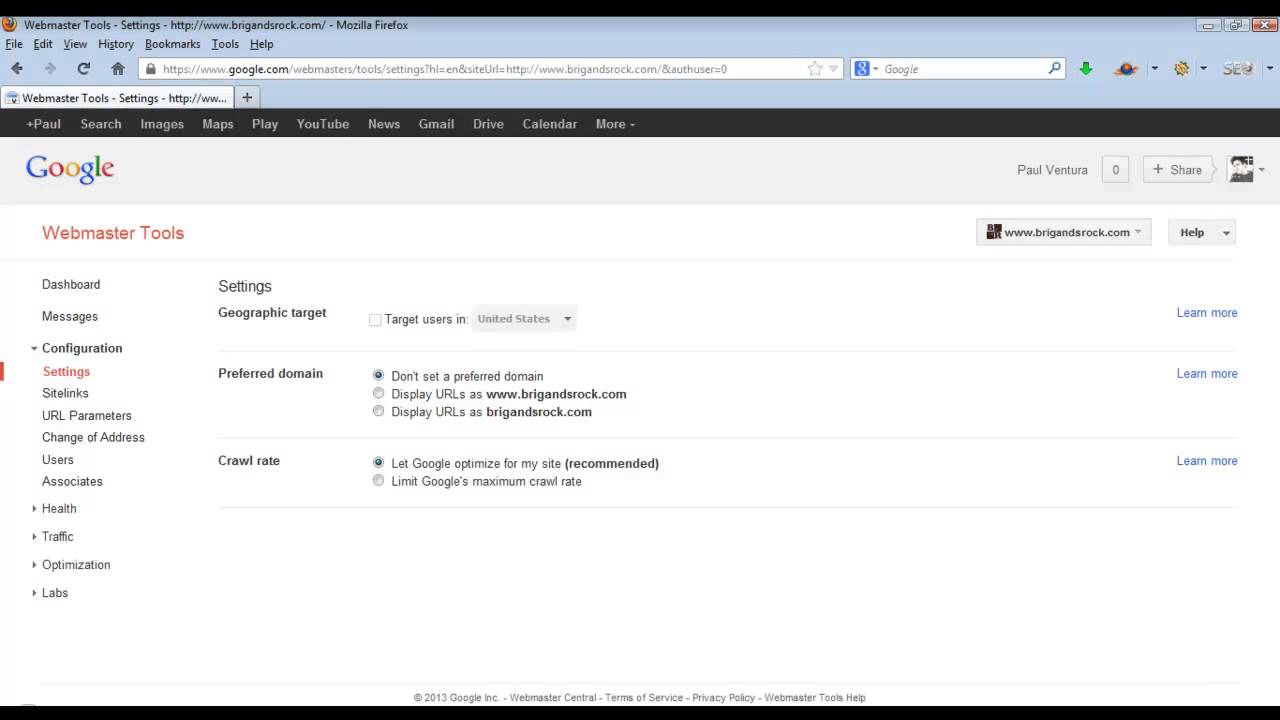Open Change of Address in sidebar

click(93, 437)
